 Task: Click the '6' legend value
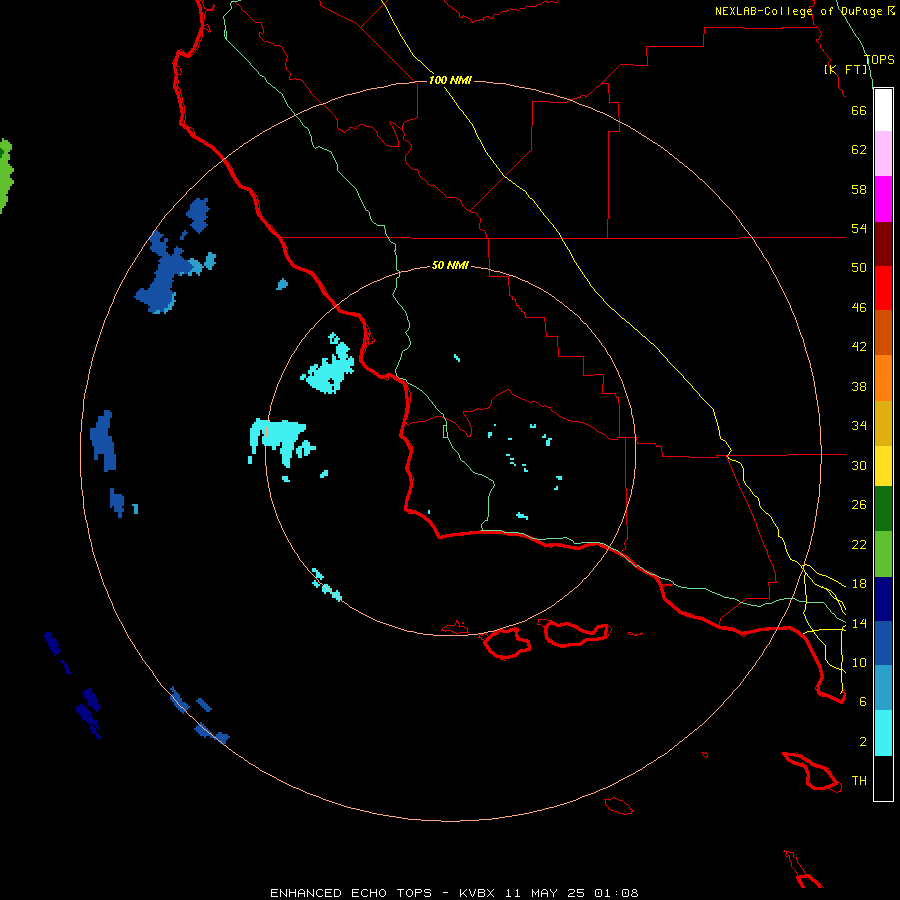coord(863,702)
